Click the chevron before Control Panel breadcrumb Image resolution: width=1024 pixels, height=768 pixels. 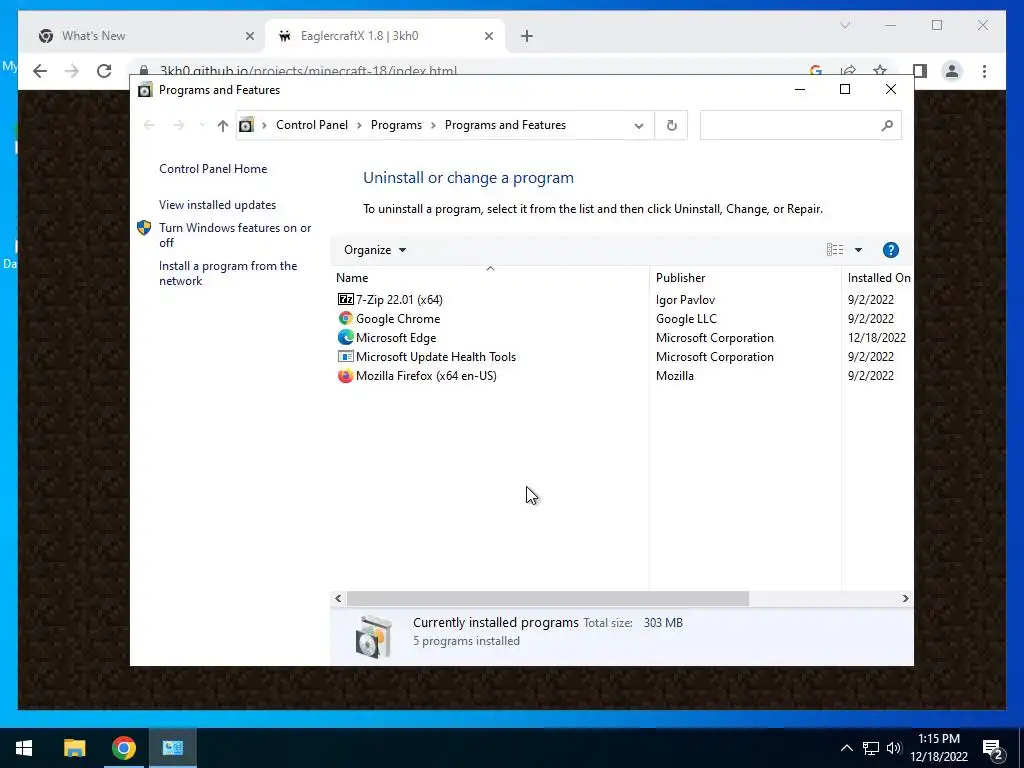264,125
